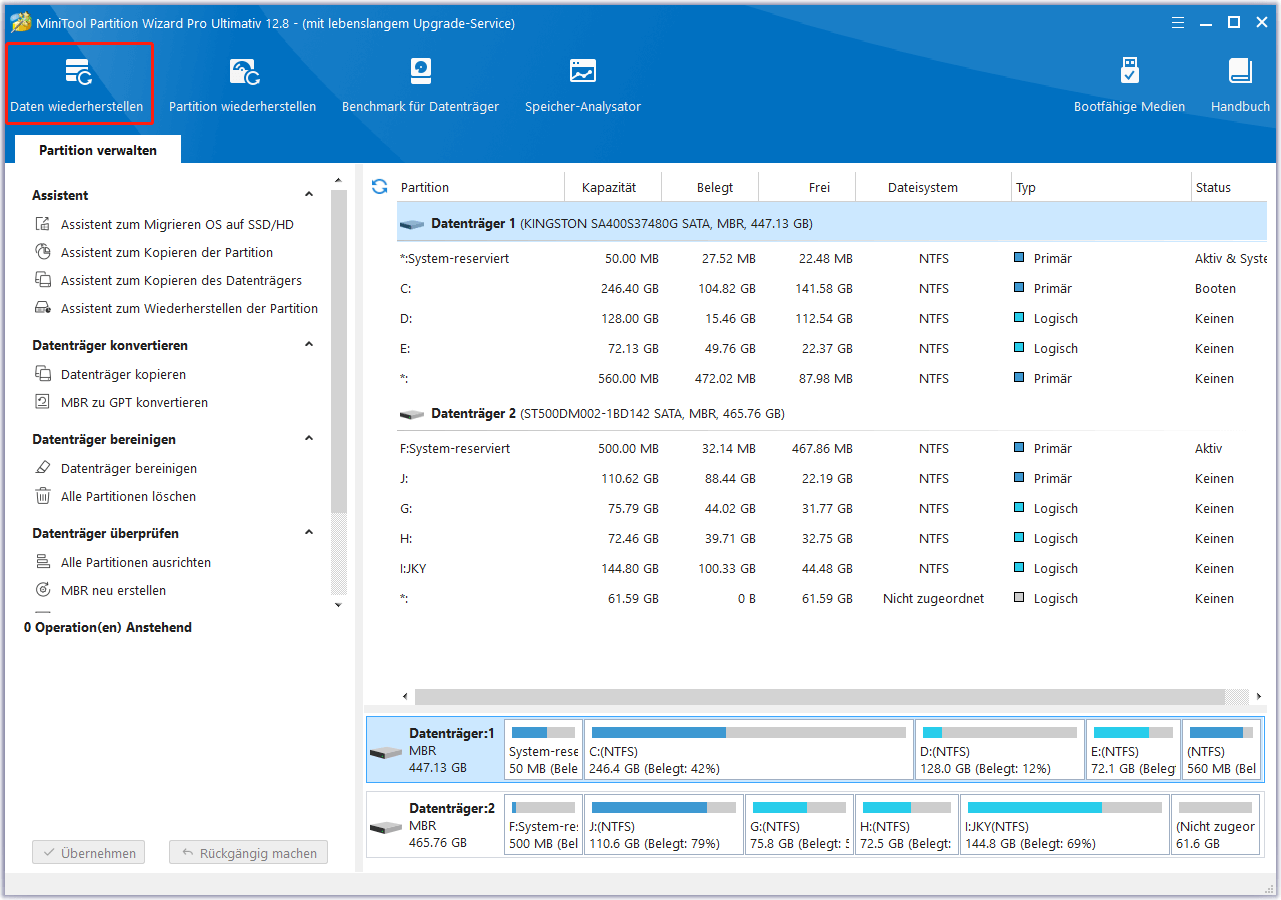Screen dimensions: 1281x900
Task: Select partition D: row
Action: coord(831,319)
